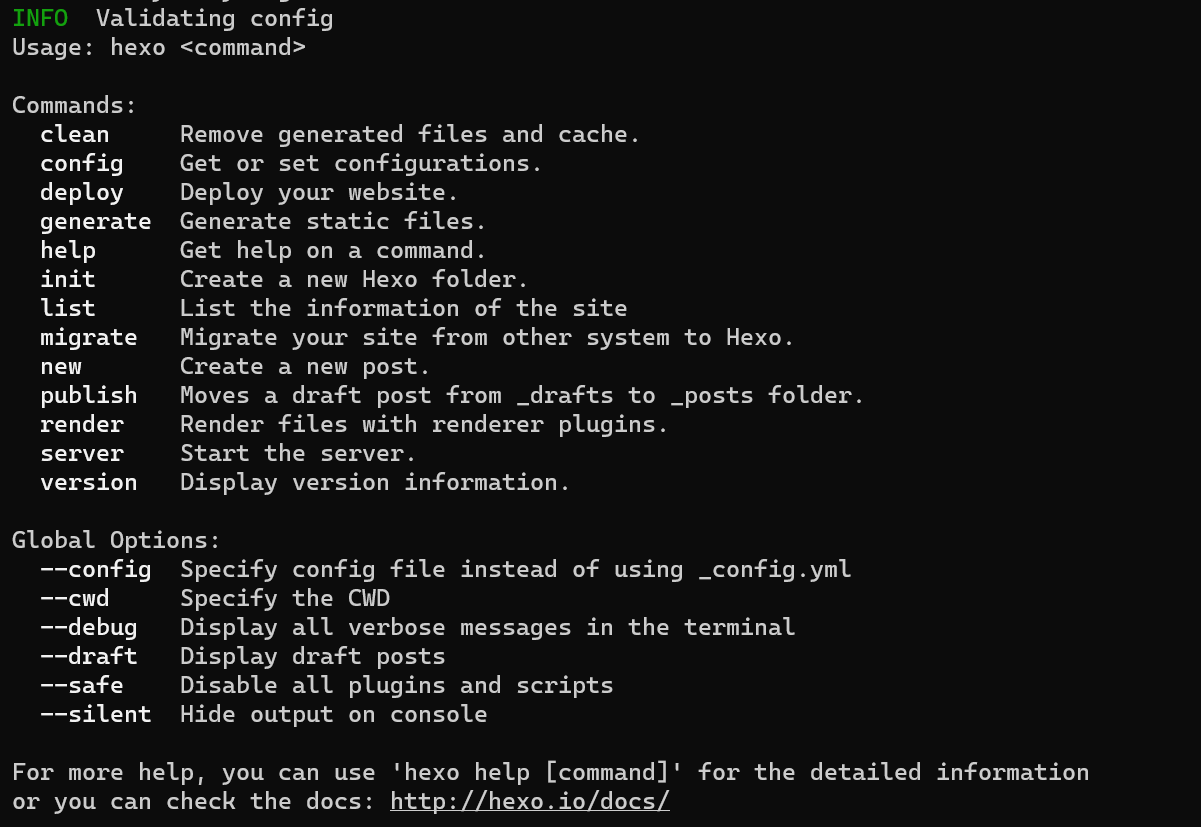Click the 'config' command name
1201x827 pixels.
[82, 163]
